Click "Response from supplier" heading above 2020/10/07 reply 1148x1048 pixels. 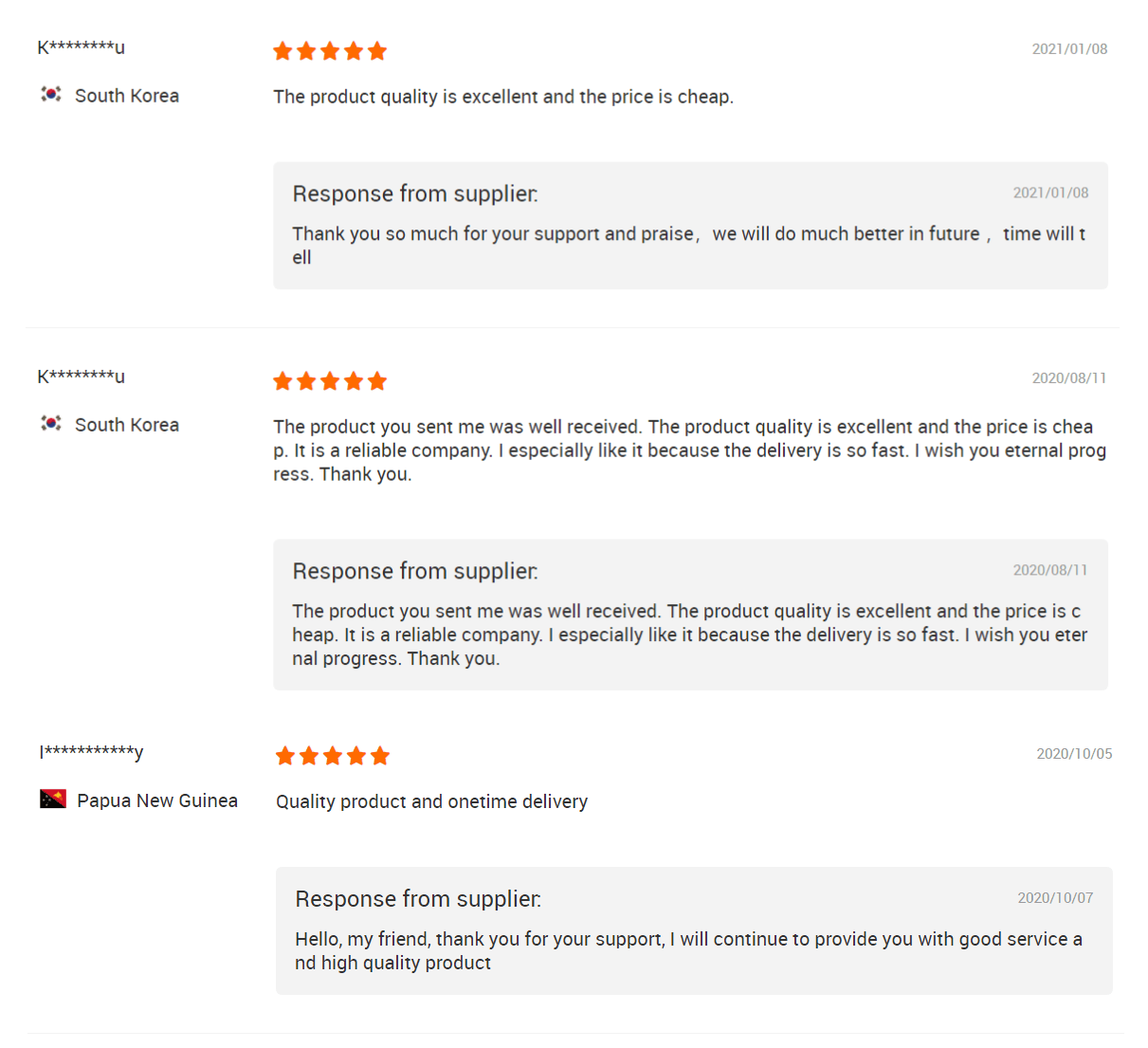(418, 899)
